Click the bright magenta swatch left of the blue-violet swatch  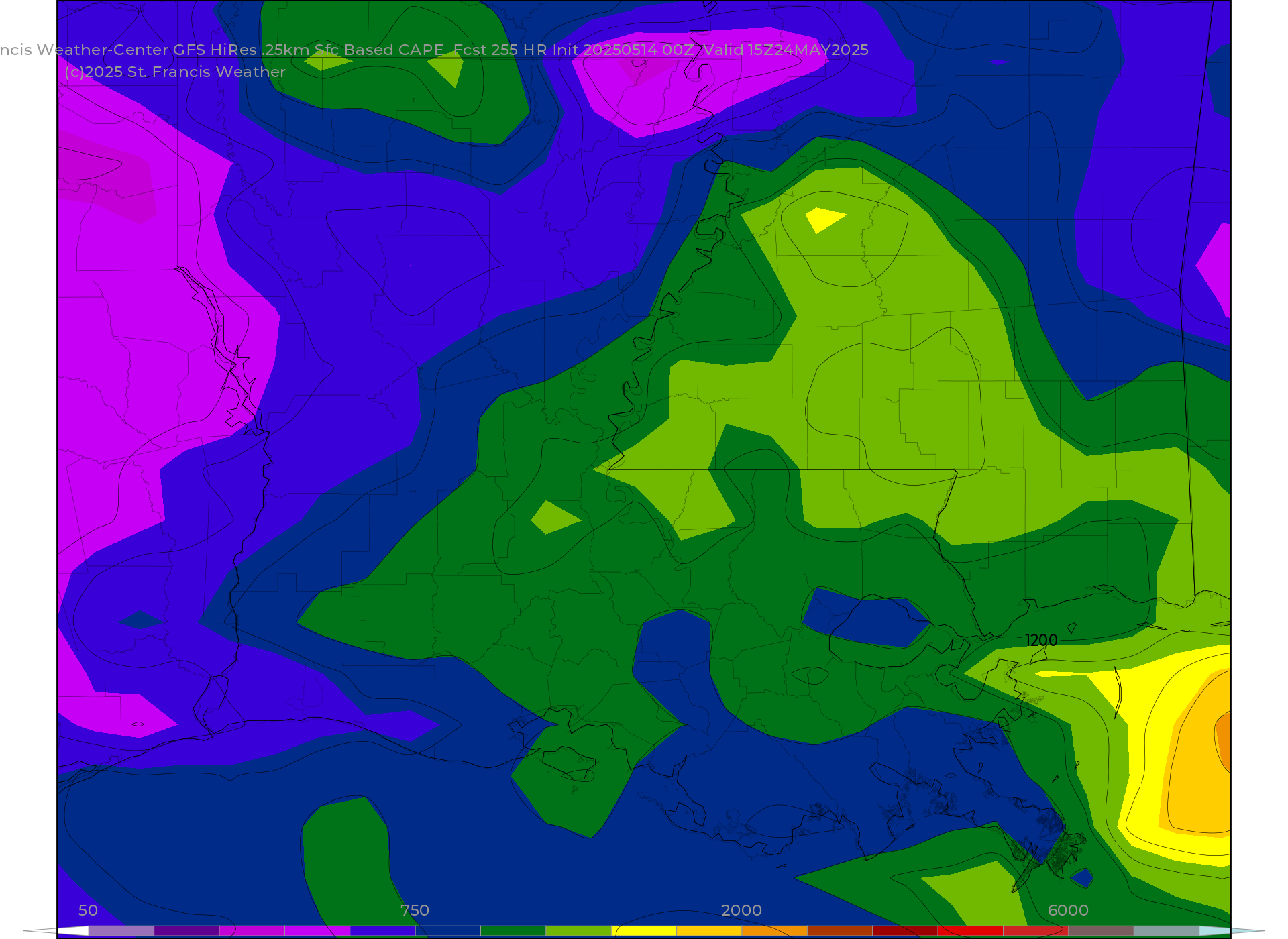pyautogui.click(x=317, y=931)
